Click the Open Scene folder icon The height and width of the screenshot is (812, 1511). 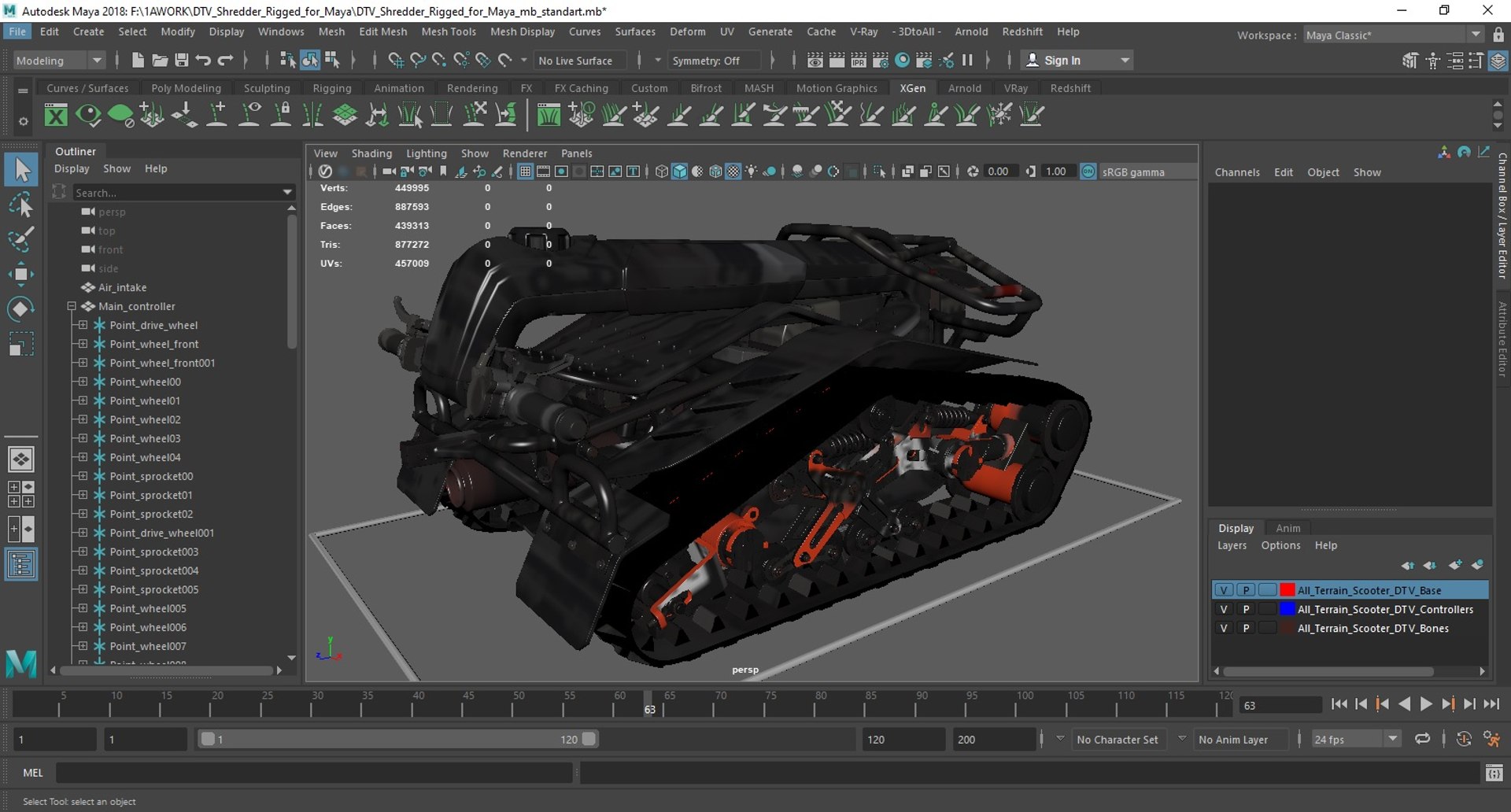(x=160, y=60)
